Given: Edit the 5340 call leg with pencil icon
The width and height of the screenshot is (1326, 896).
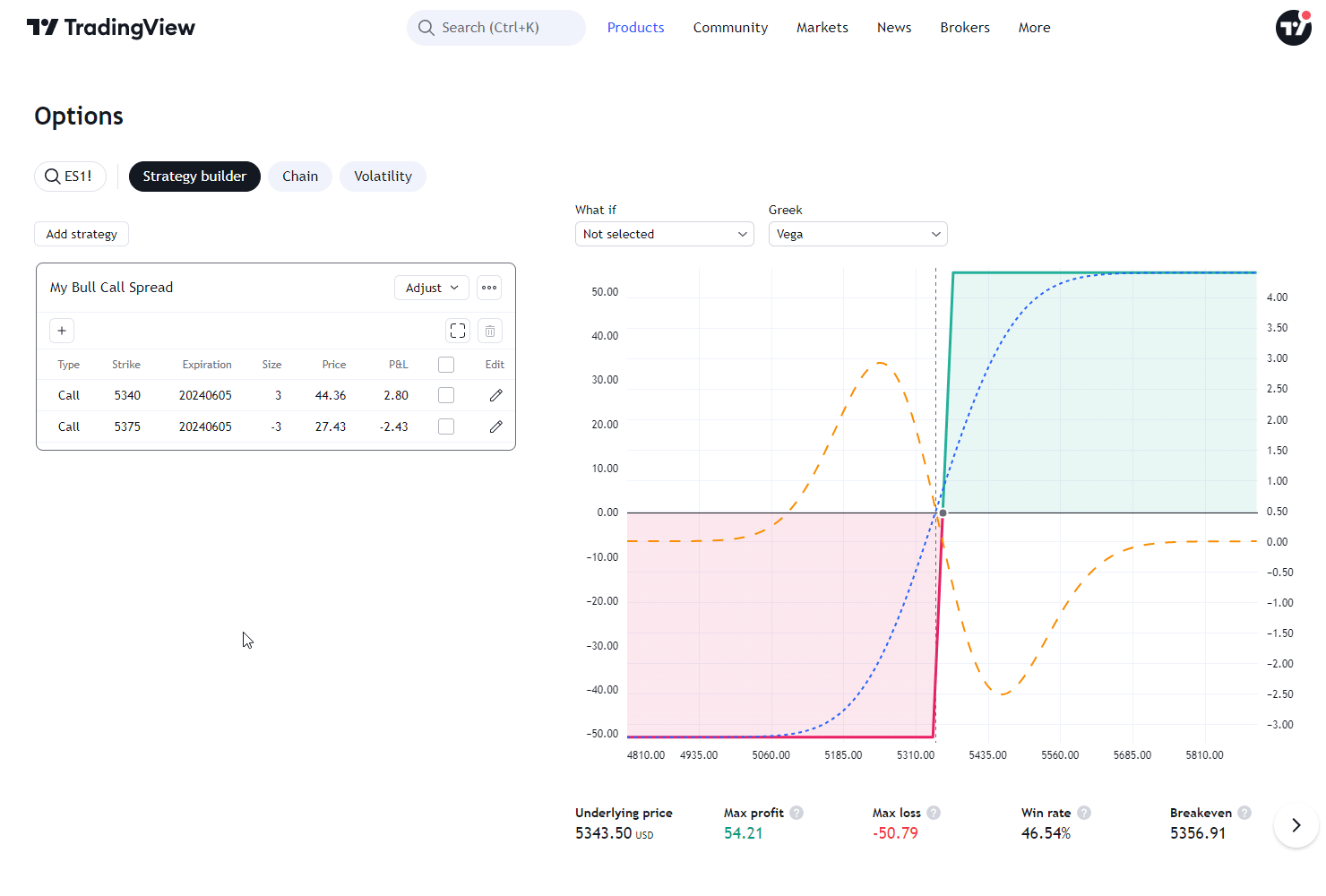Looking at the screenshot, I should pos(495,395).
